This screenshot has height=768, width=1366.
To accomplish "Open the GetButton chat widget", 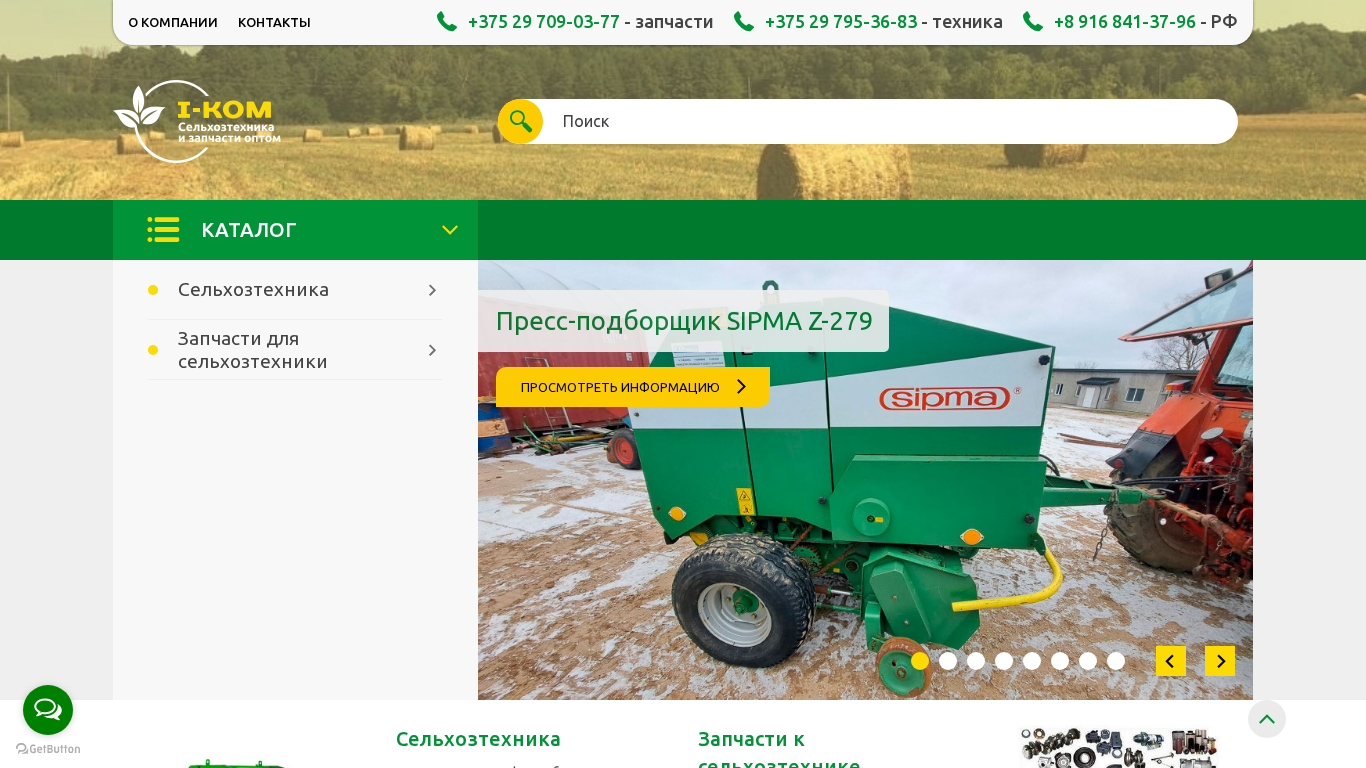I will (48, 710).
